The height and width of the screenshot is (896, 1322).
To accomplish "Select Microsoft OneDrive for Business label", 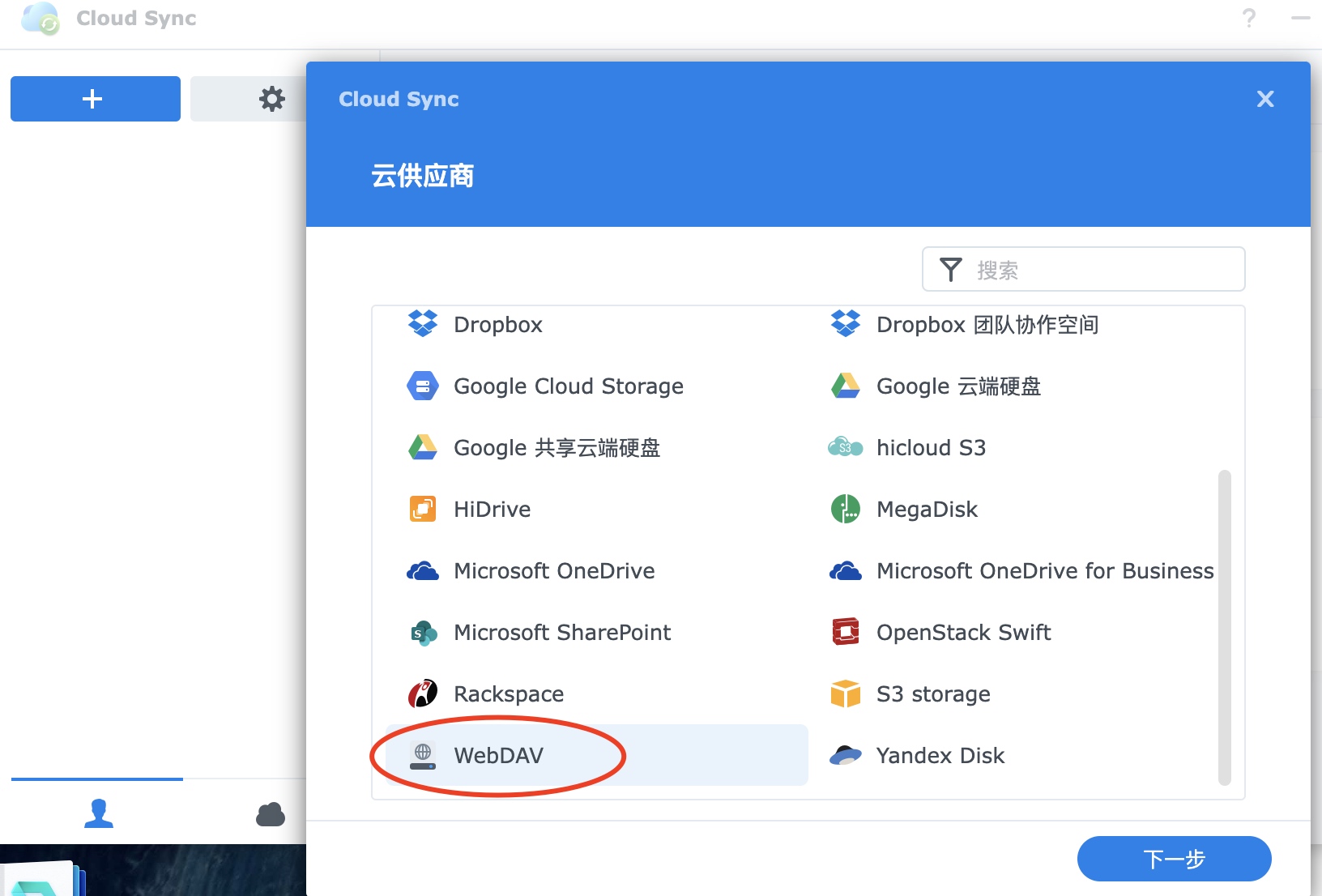I will point(1045,571).
